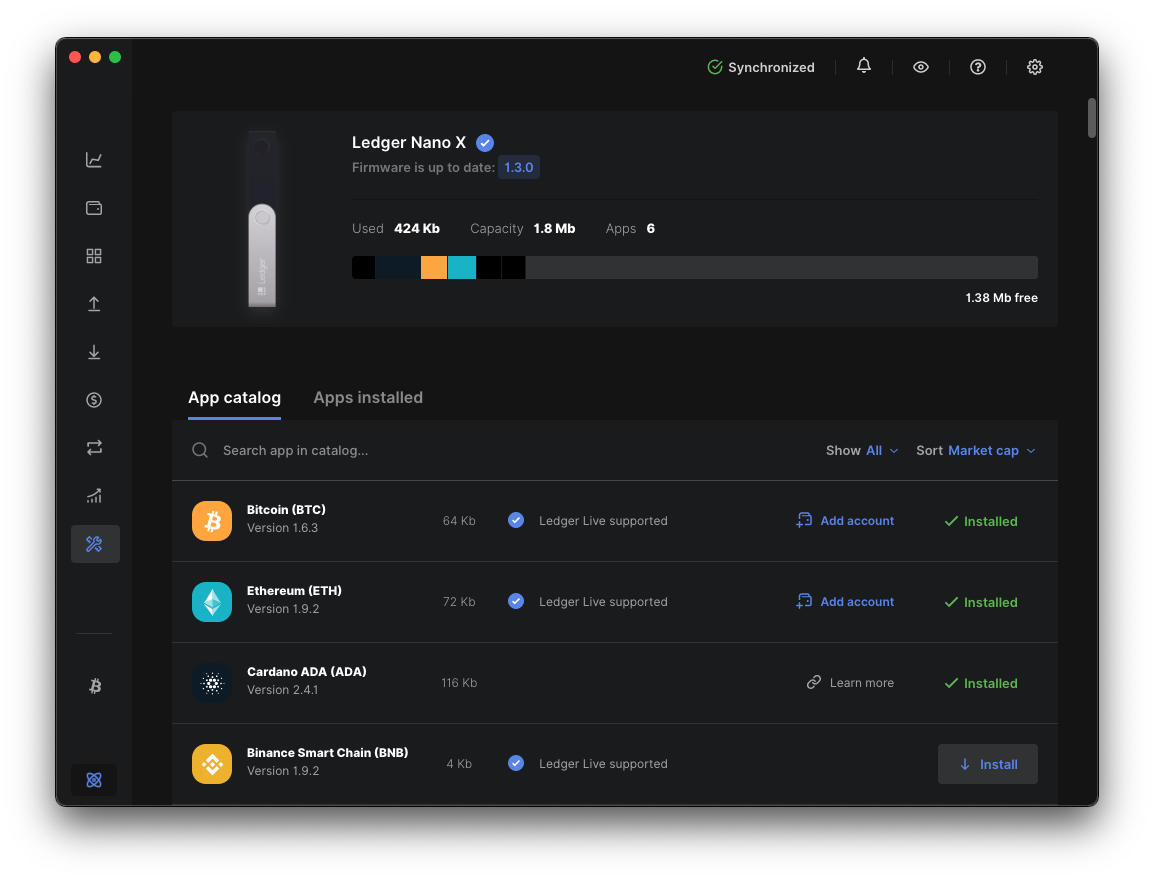Open the Send upload-arrow icon in sidebar
Image resolution: width=1154 pixels, height=880 pixels.
[93, 304]
